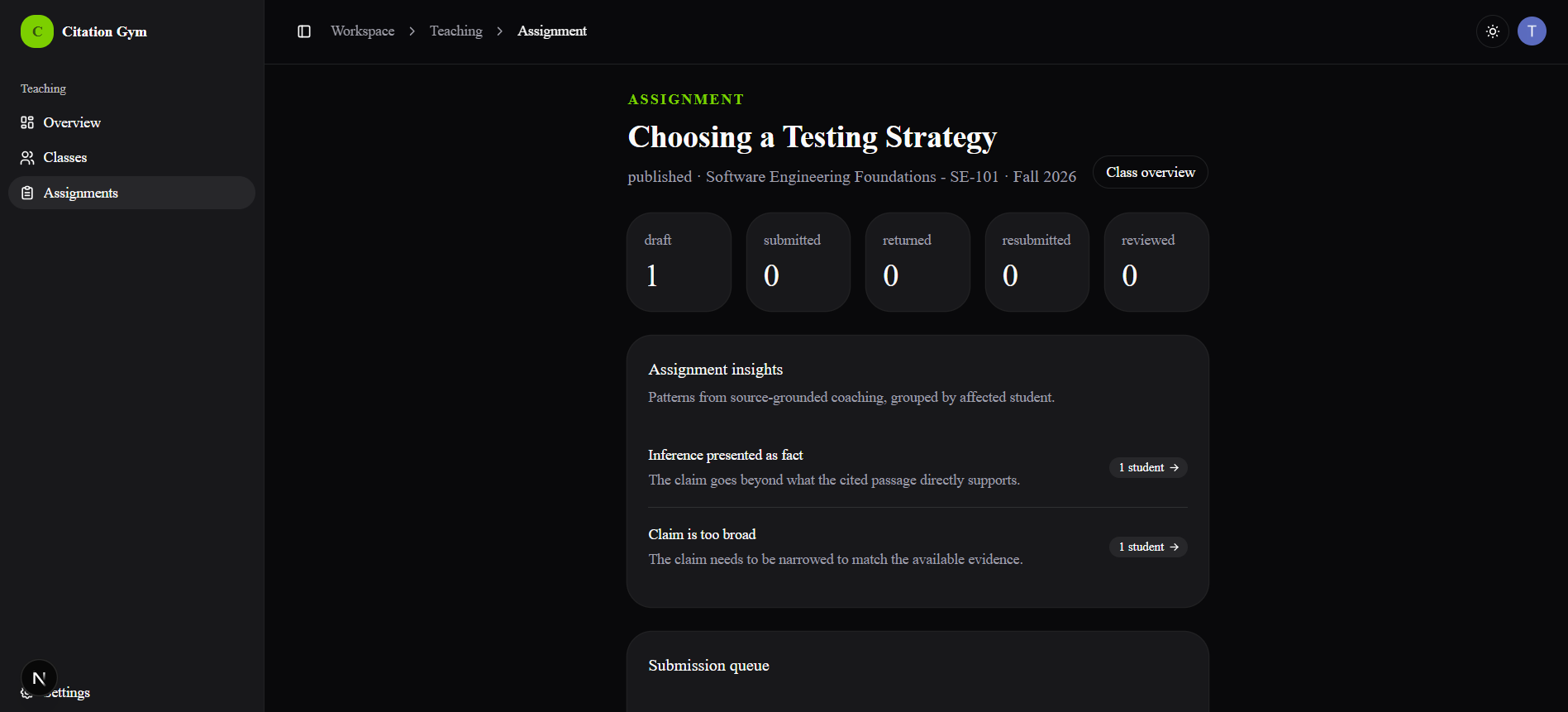
Task: Click the Classes people icon in sidebar
Action: [27, 157]
